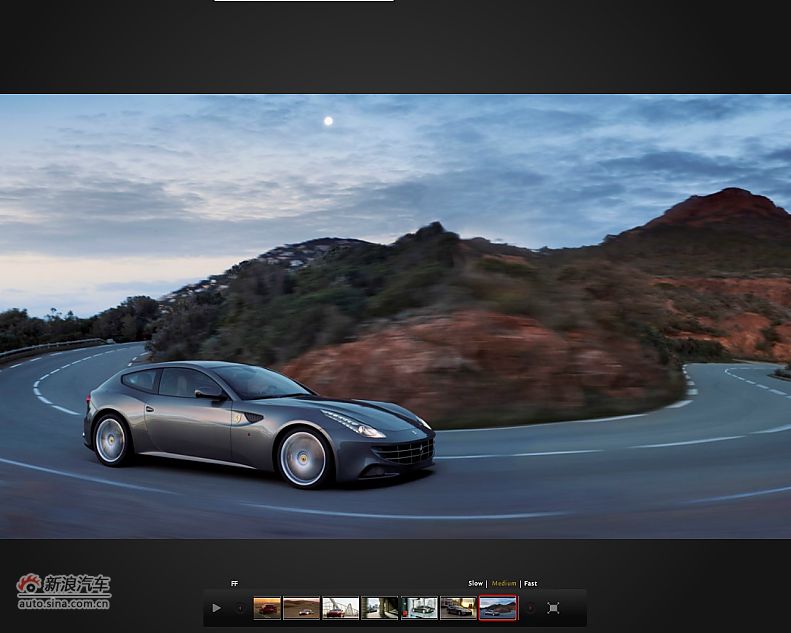Click the Sina Auto logo

pos(64,585)
